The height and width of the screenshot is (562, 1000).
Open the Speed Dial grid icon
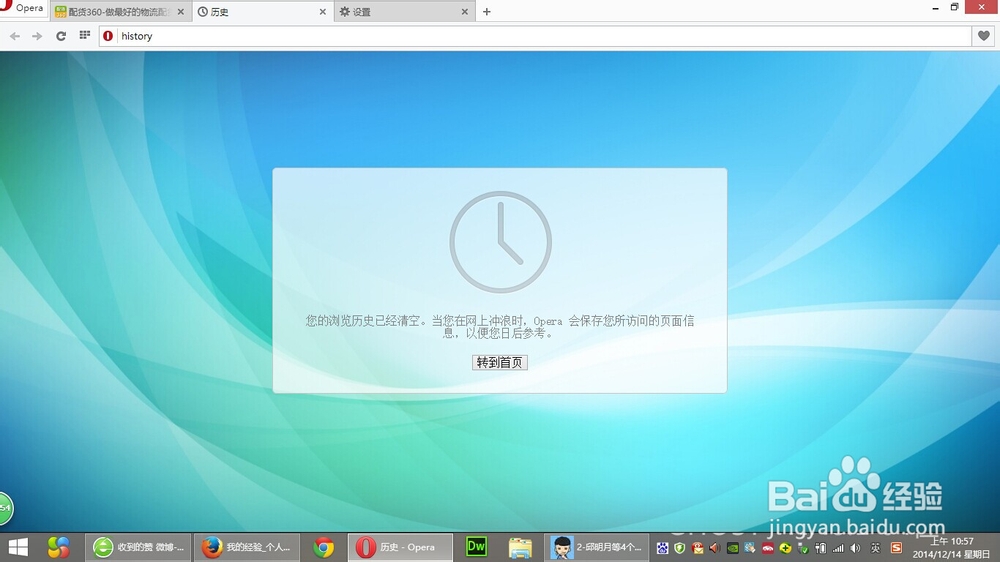[85, 35]
